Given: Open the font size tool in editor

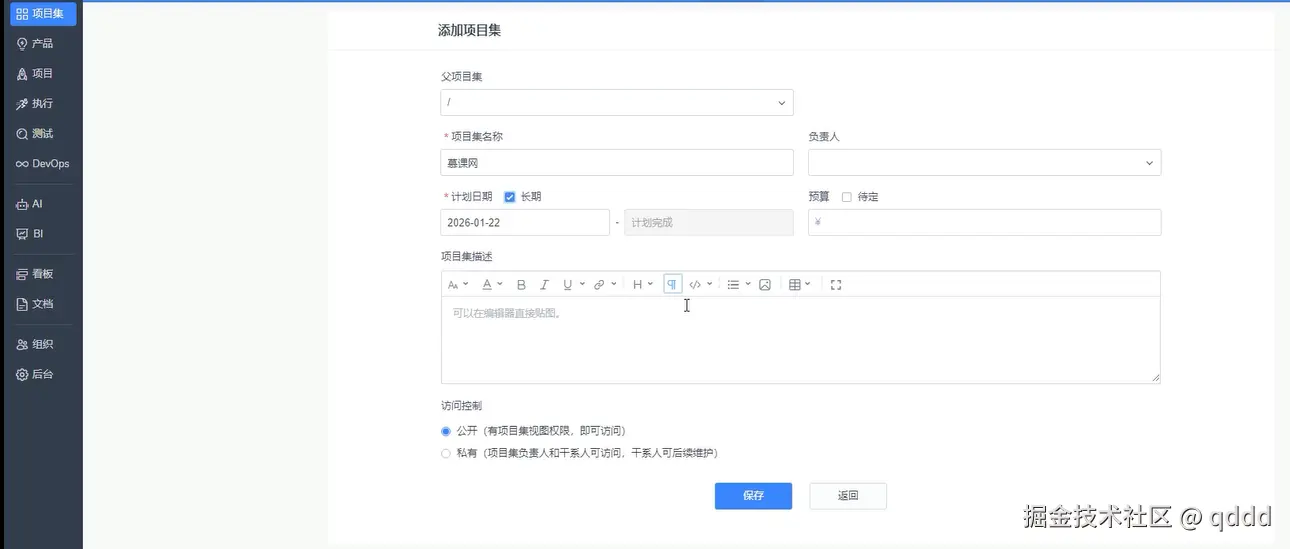Looking at the screenshot, I should 453,285.
